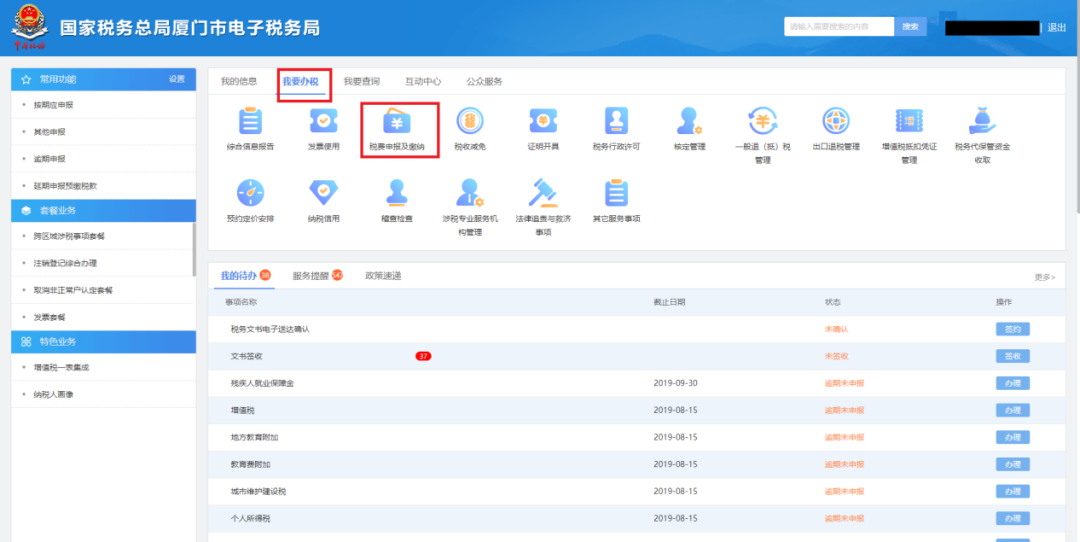Image resolution: width=1080 pixels, height=542 pixels.
Task: Click 纳税信用 diamond icon
Action: pyautogui.click(x=323, y=193)
